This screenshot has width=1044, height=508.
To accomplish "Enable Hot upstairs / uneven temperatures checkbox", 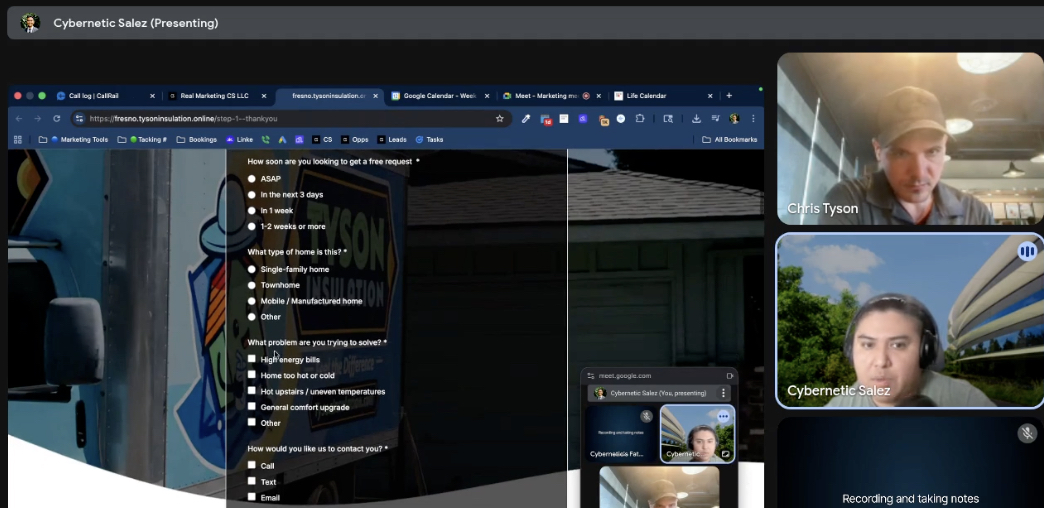I will pos(251,390).
